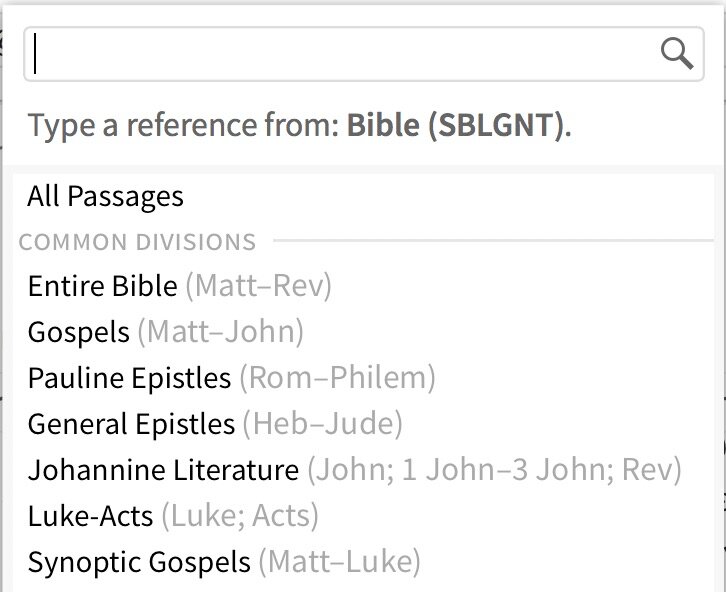
Task: Select the All Passages option
Action: point(364,196)
